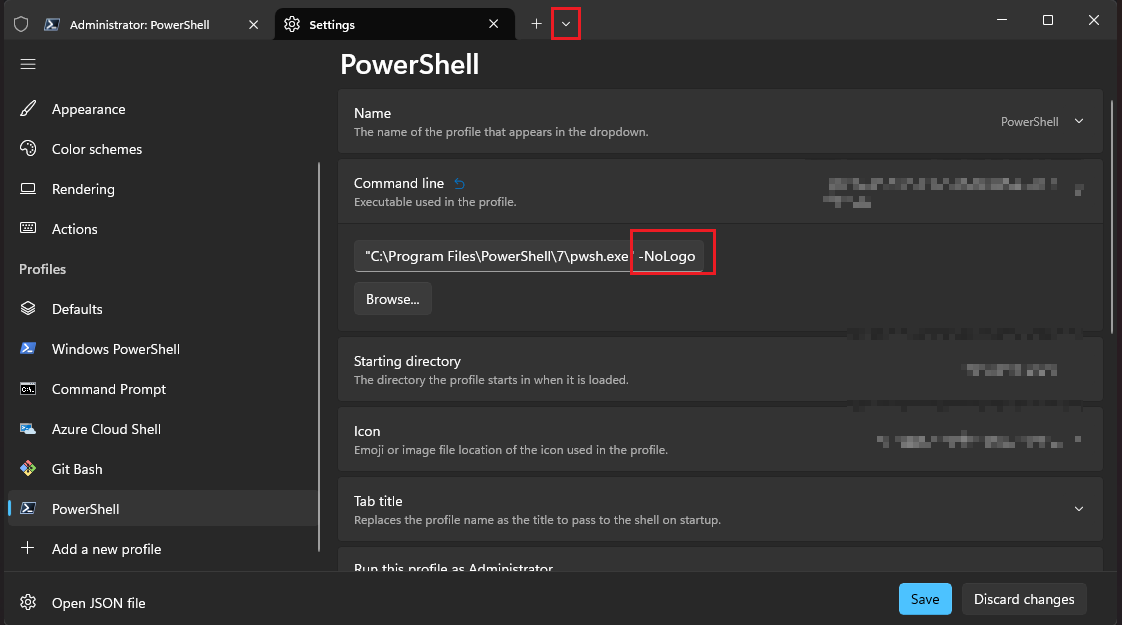This screenshot has height=625, width=1122.
Task: Click the command line path input field
Action: point(529,256)
